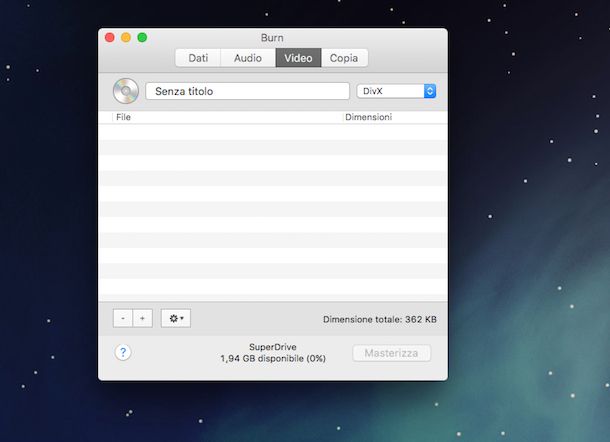Sort by the File column header

[228, 117]
